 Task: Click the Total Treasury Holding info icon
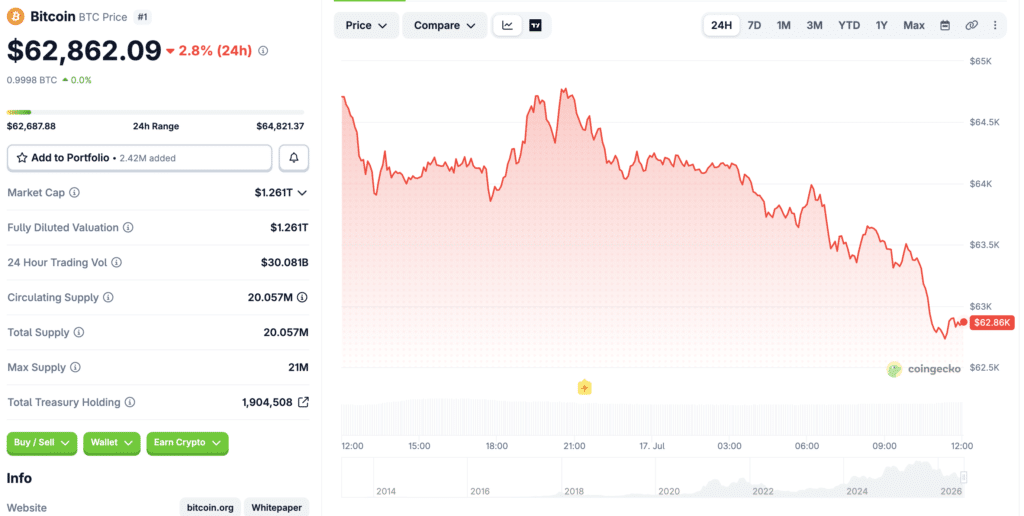130,402
